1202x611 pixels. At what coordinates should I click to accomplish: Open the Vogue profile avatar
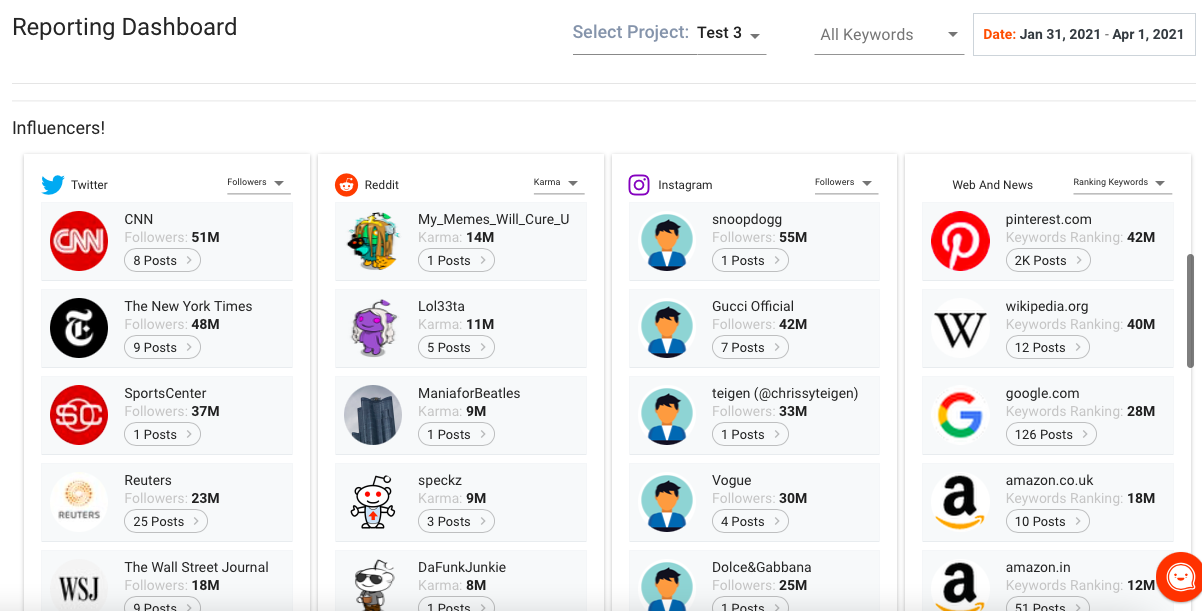click(667, 502)
